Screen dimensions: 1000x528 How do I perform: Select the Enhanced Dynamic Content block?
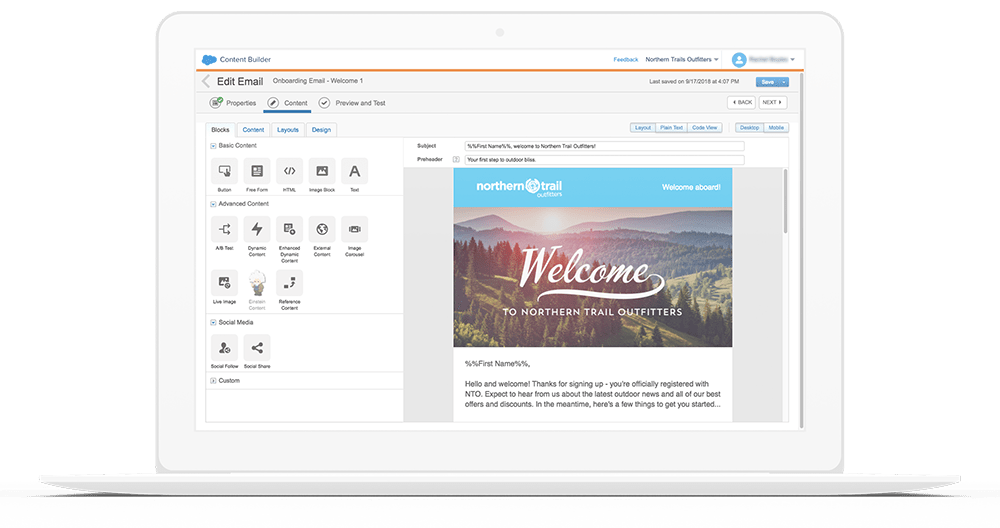point(290,229)
